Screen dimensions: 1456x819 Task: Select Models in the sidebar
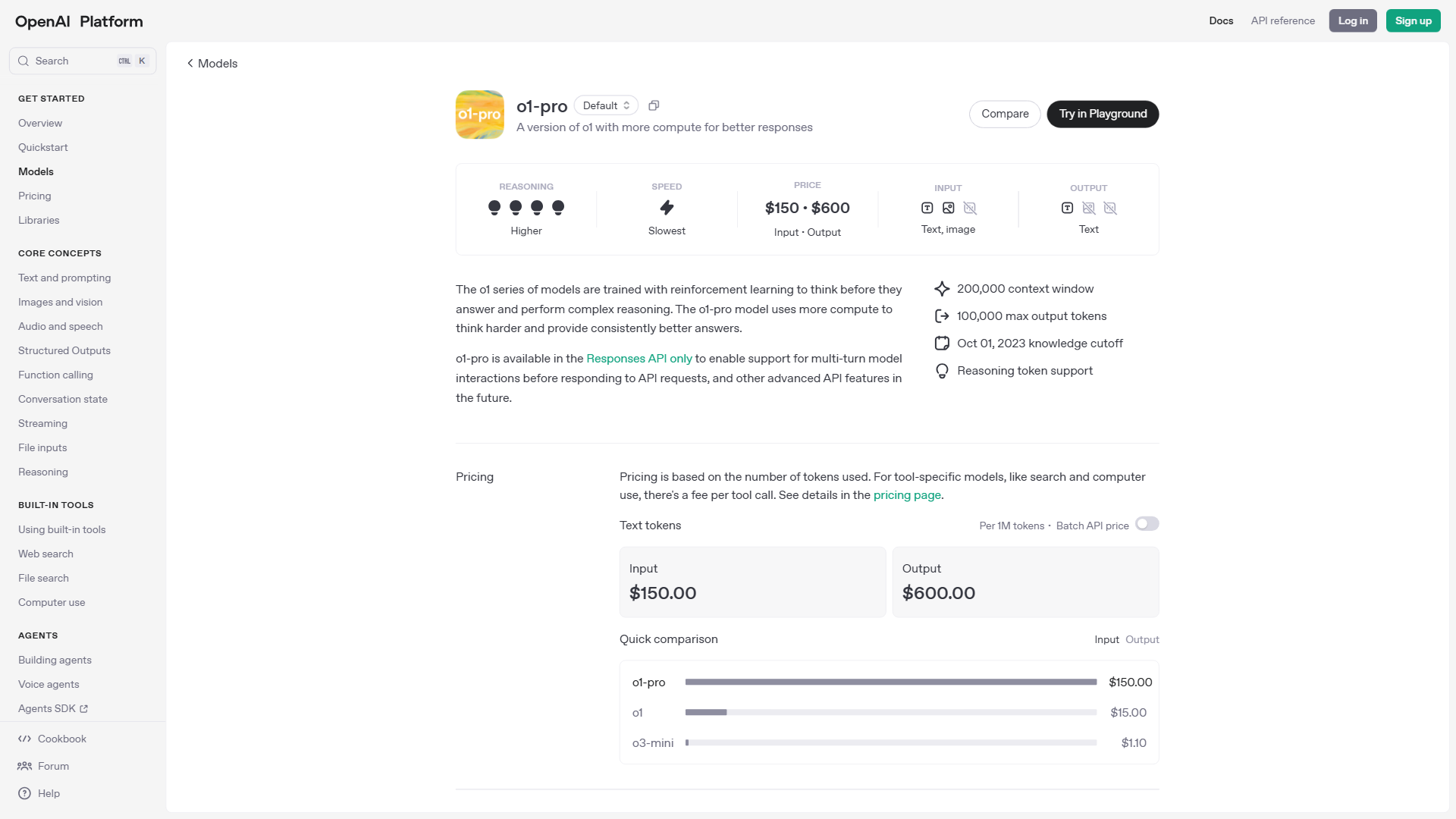point(36,171)
